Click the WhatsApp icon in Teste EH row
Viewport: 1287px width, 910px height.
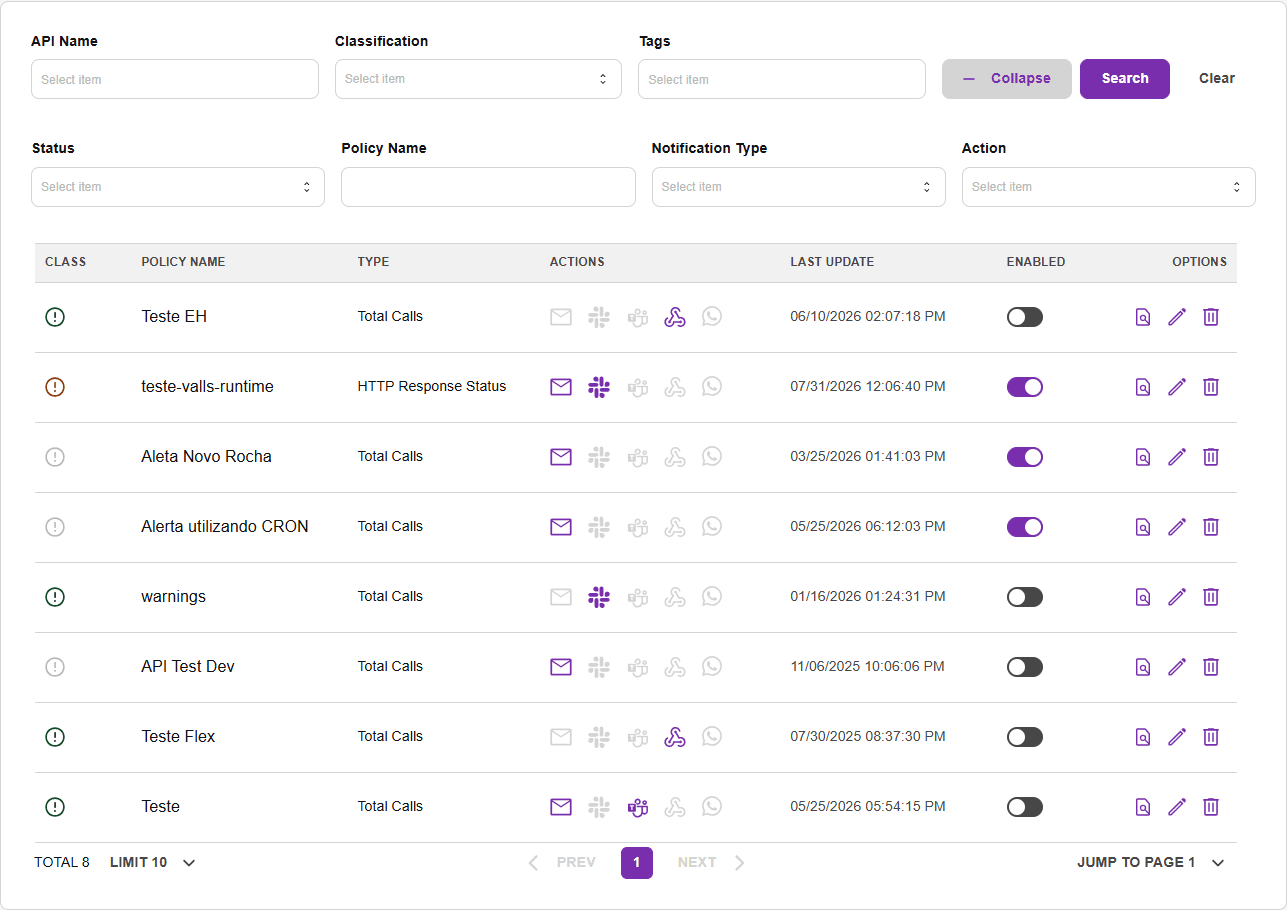712,317
